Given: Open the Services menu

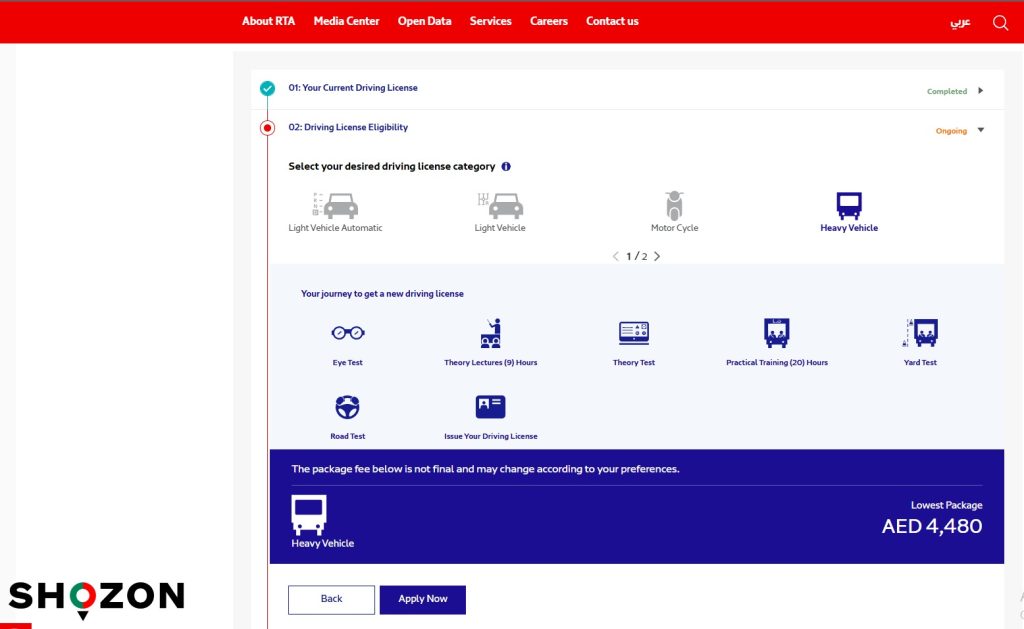Looking at the screenshot, I should 490,21.
